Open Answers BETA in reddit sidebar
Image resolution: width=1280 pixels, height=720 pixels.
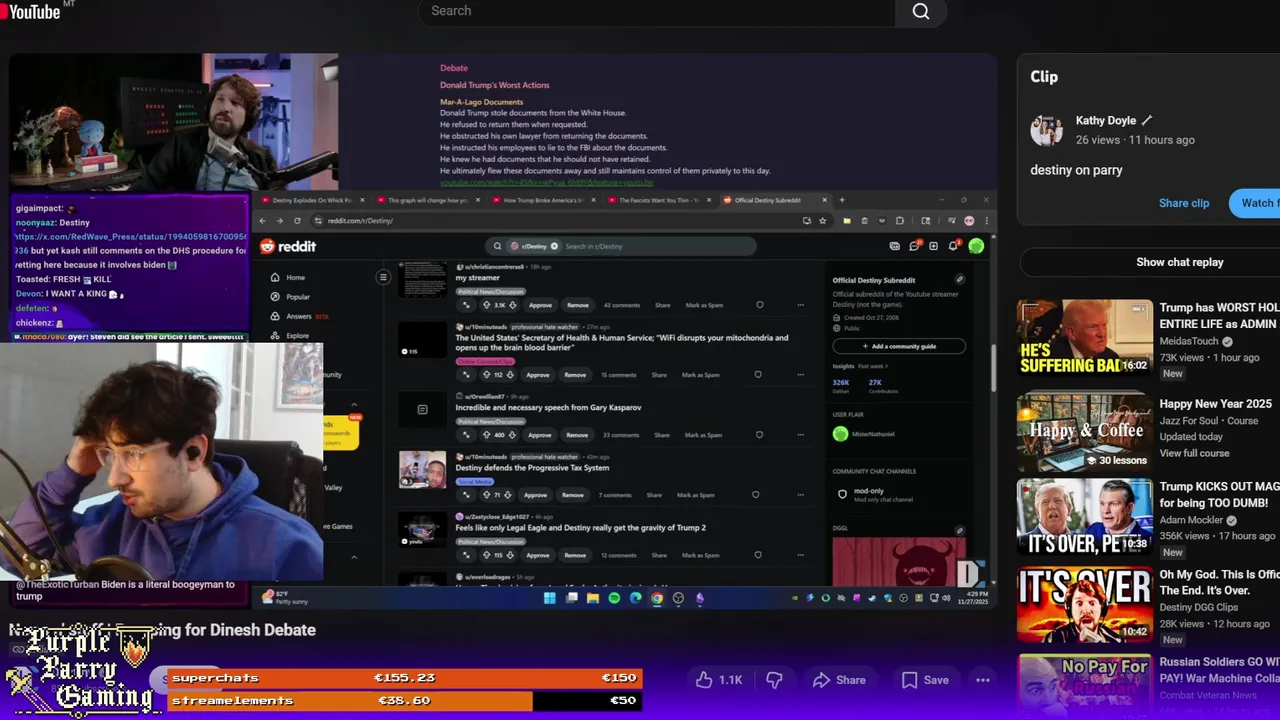[298, 316]
